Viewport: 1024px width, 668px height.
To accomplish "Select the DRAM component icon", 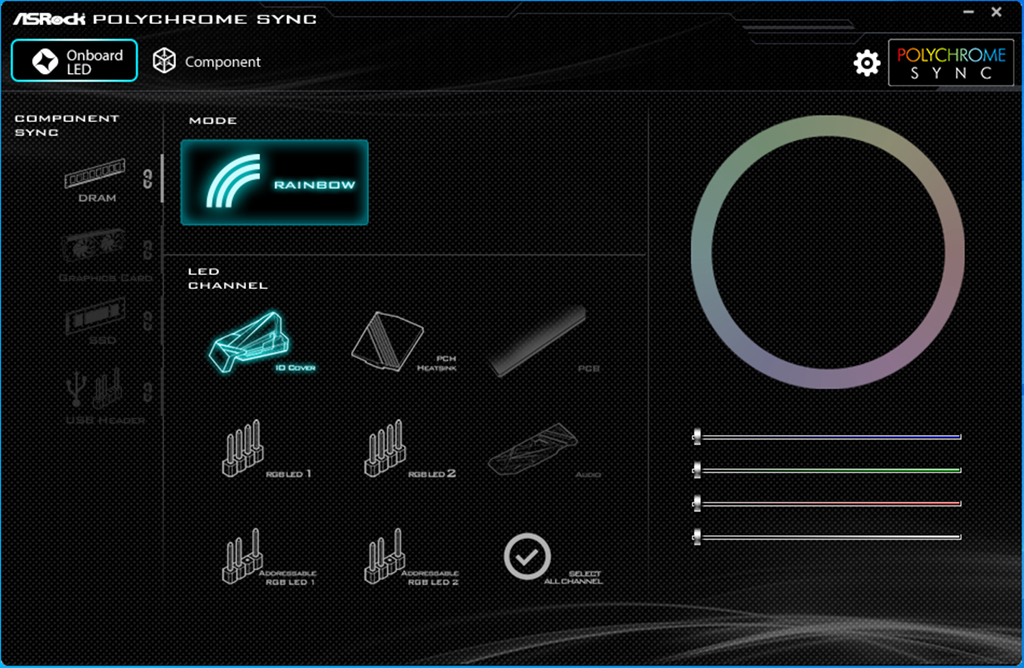I will (x=95, y=181).
